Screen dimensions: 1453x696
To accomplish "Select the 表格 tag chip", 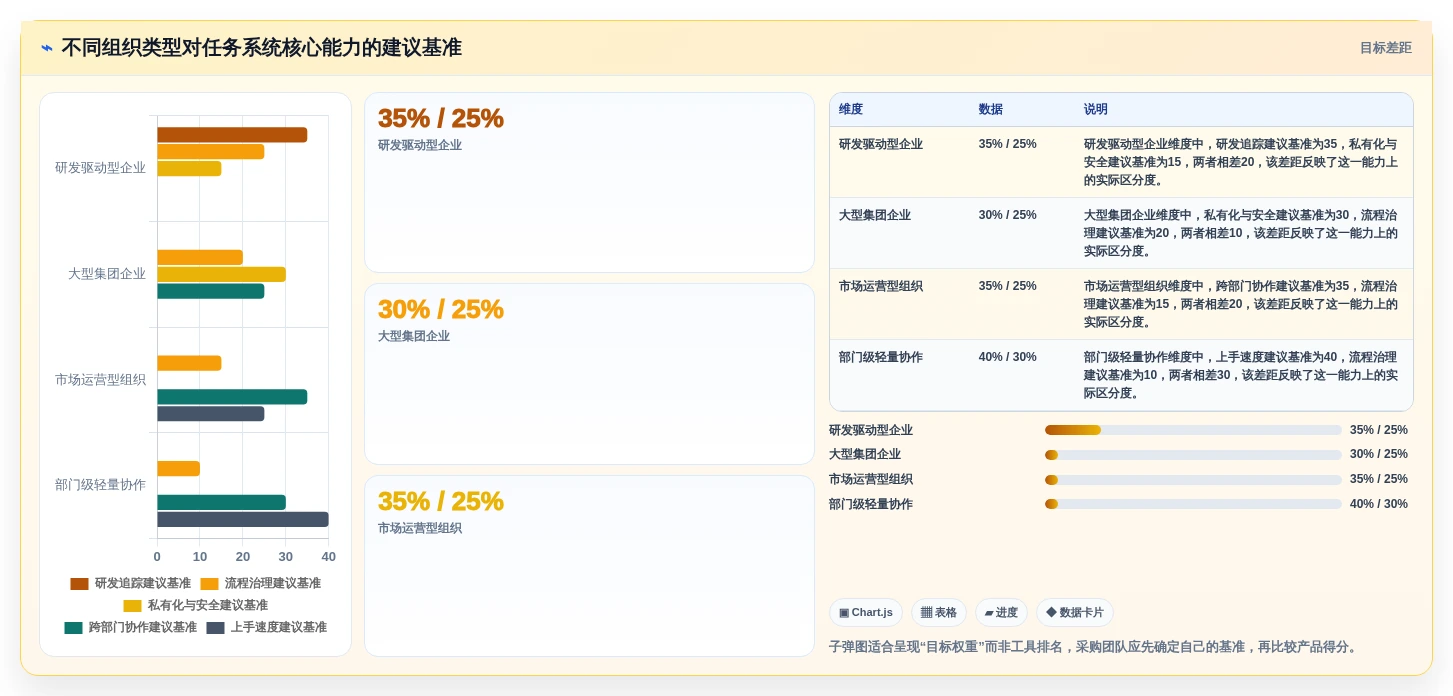I will [938, 612].
